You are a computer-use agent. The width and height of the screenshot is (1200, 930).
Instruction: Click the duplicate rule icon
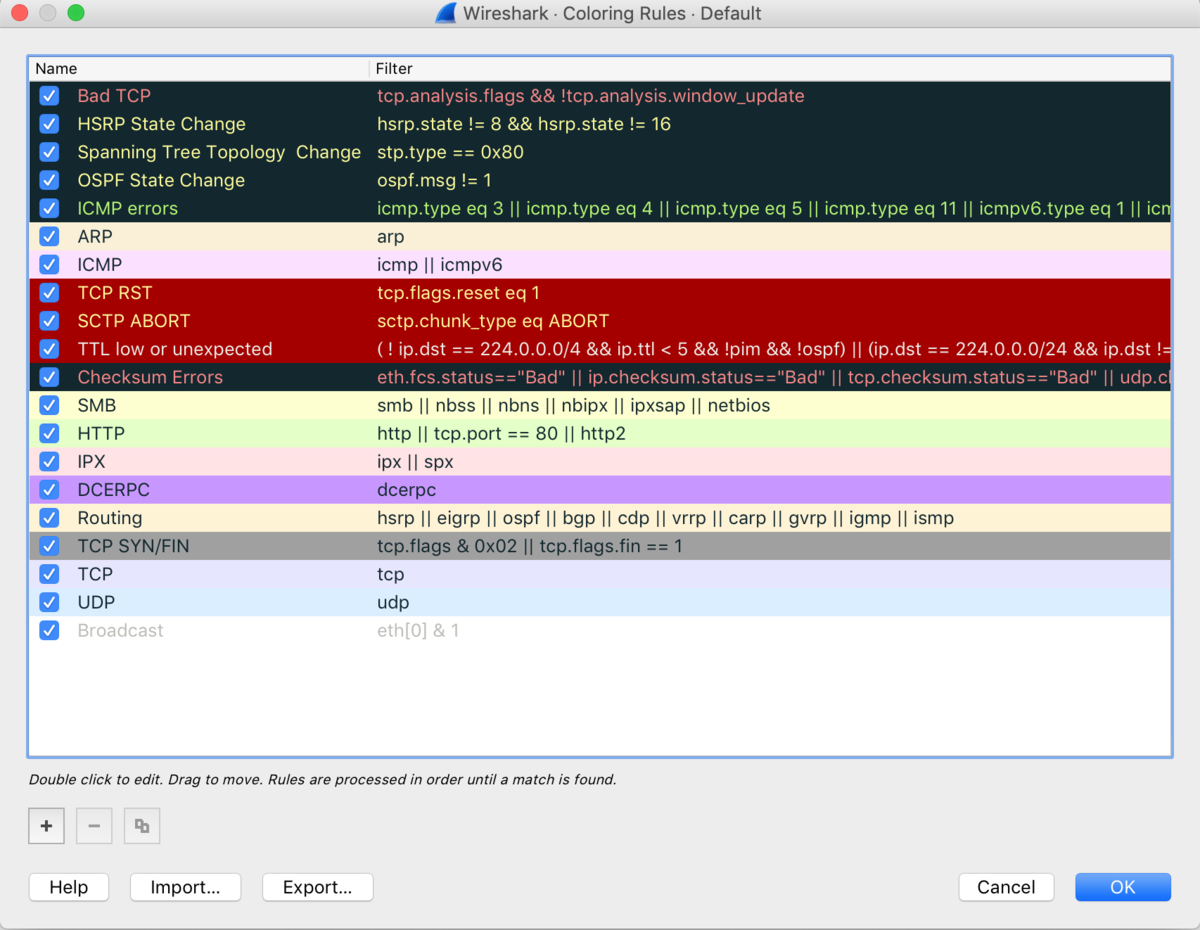click(141, 825)
